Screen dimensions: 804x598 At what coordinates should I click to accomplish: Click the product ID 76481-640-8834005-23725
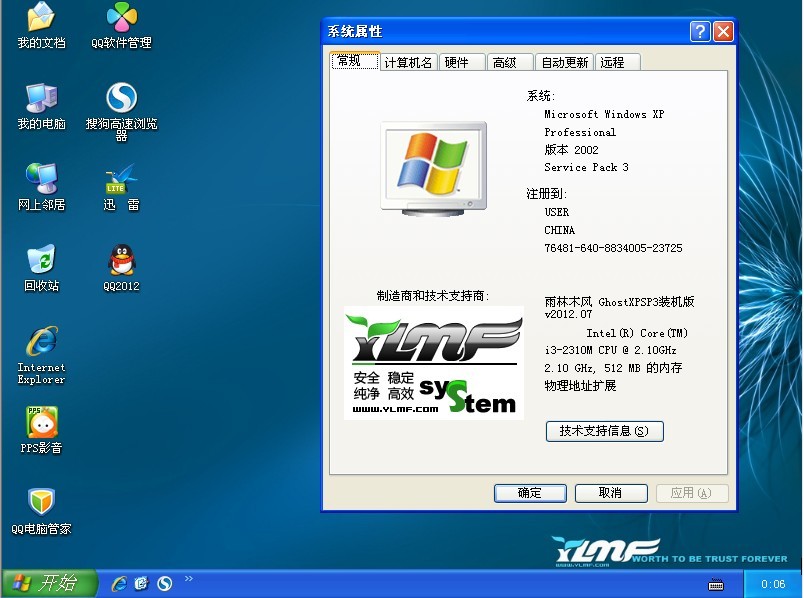click(x=613, y=248)
